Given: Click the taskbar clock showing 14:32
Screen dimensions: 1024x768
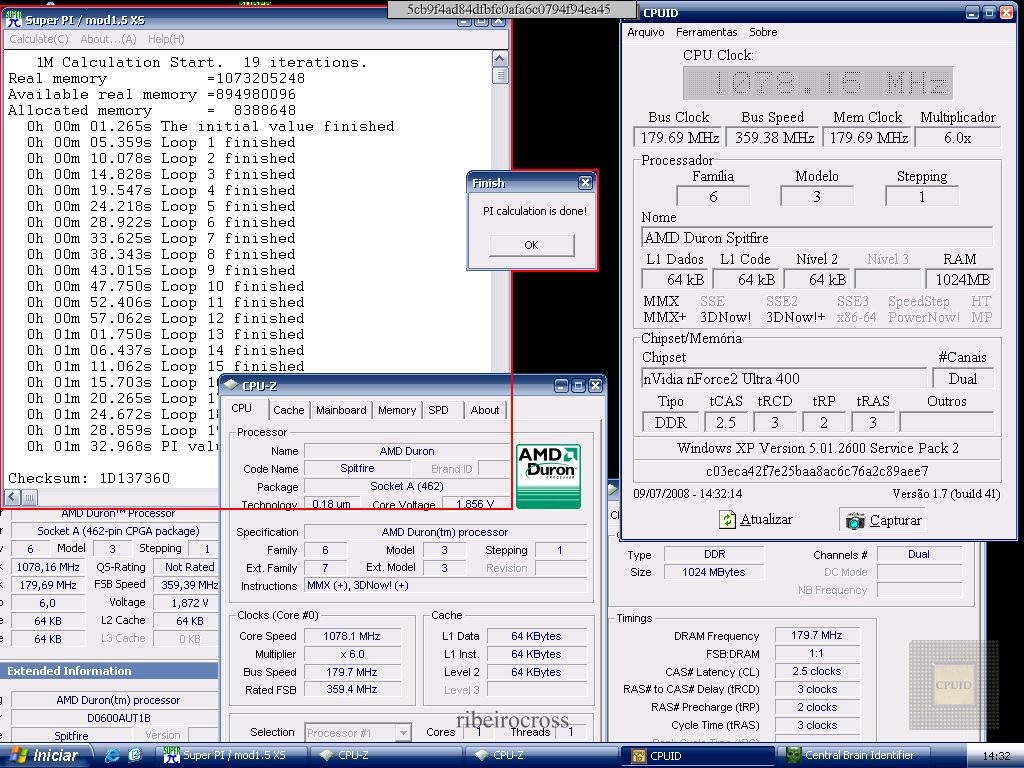Looking at the screenshot, I should (997, 756).
